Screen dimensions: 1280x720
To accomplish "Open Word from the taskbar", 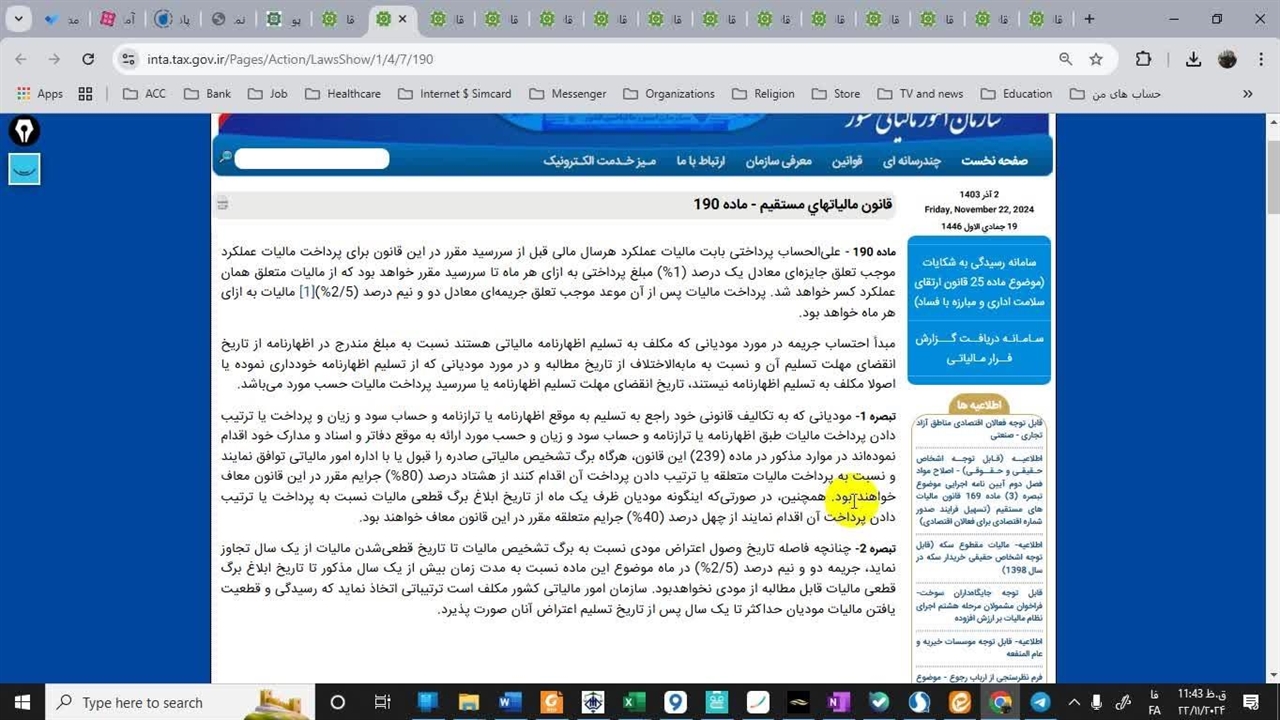I will [x=509, y=702].
